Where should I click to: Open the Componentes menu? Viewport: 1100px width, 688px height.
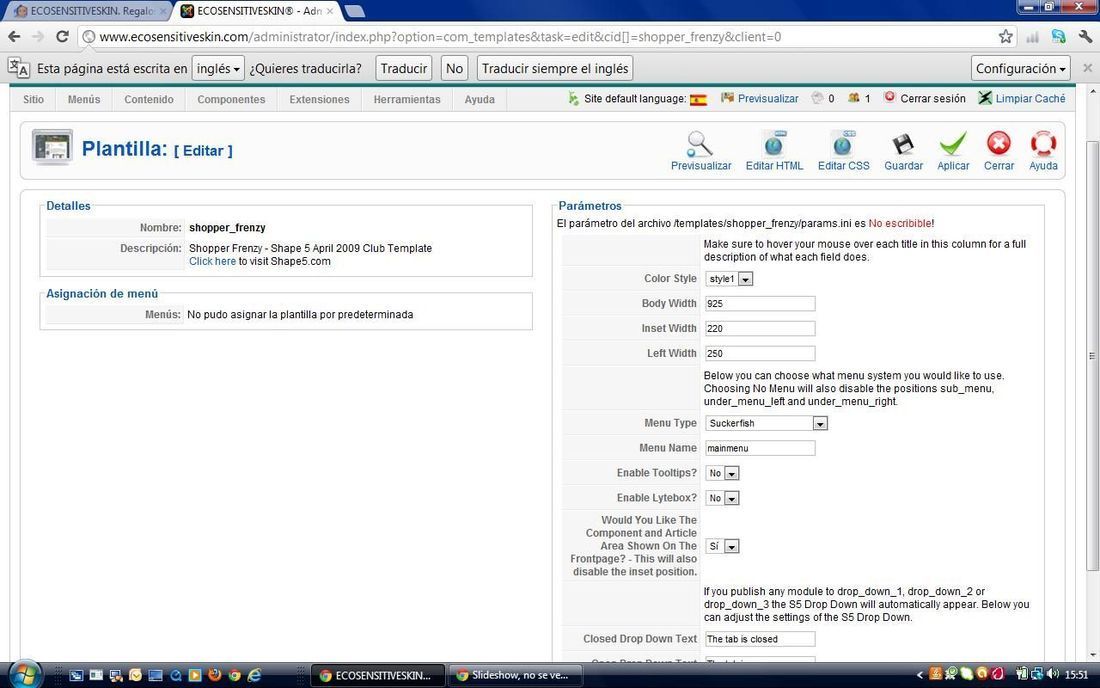(x=232, y=100)
